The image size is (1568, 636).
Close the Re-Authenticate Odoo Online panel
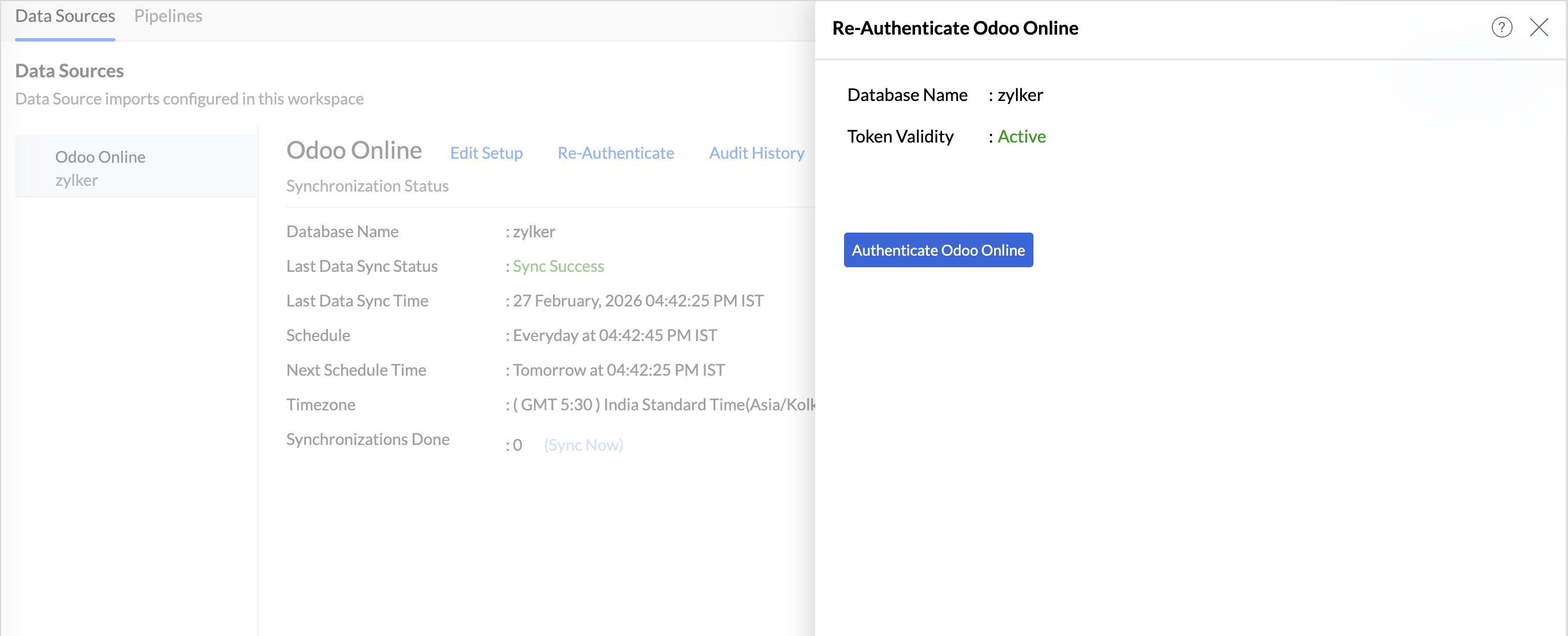(x=1538, y=27)
